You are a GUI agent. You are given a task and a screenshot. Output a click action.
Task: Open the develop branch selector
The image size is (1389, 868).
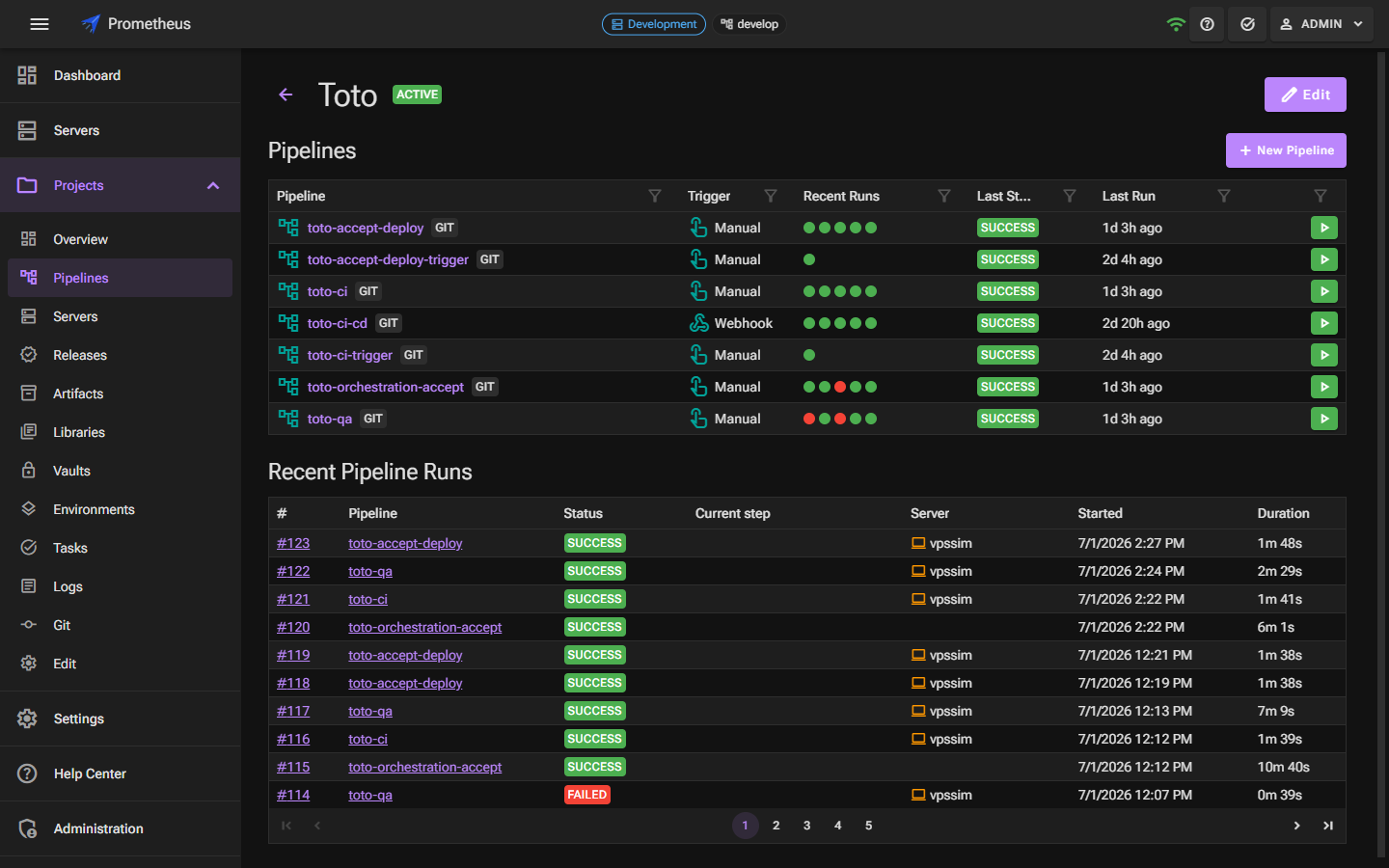coord(749,24)
